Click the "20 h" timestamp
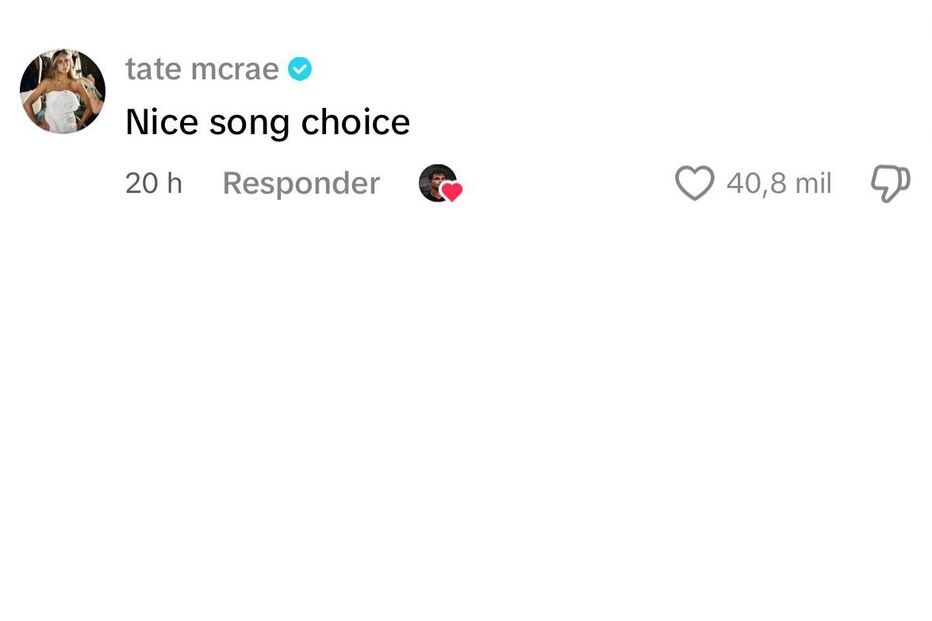Screen dimensions: 932x621 [154, 183]
